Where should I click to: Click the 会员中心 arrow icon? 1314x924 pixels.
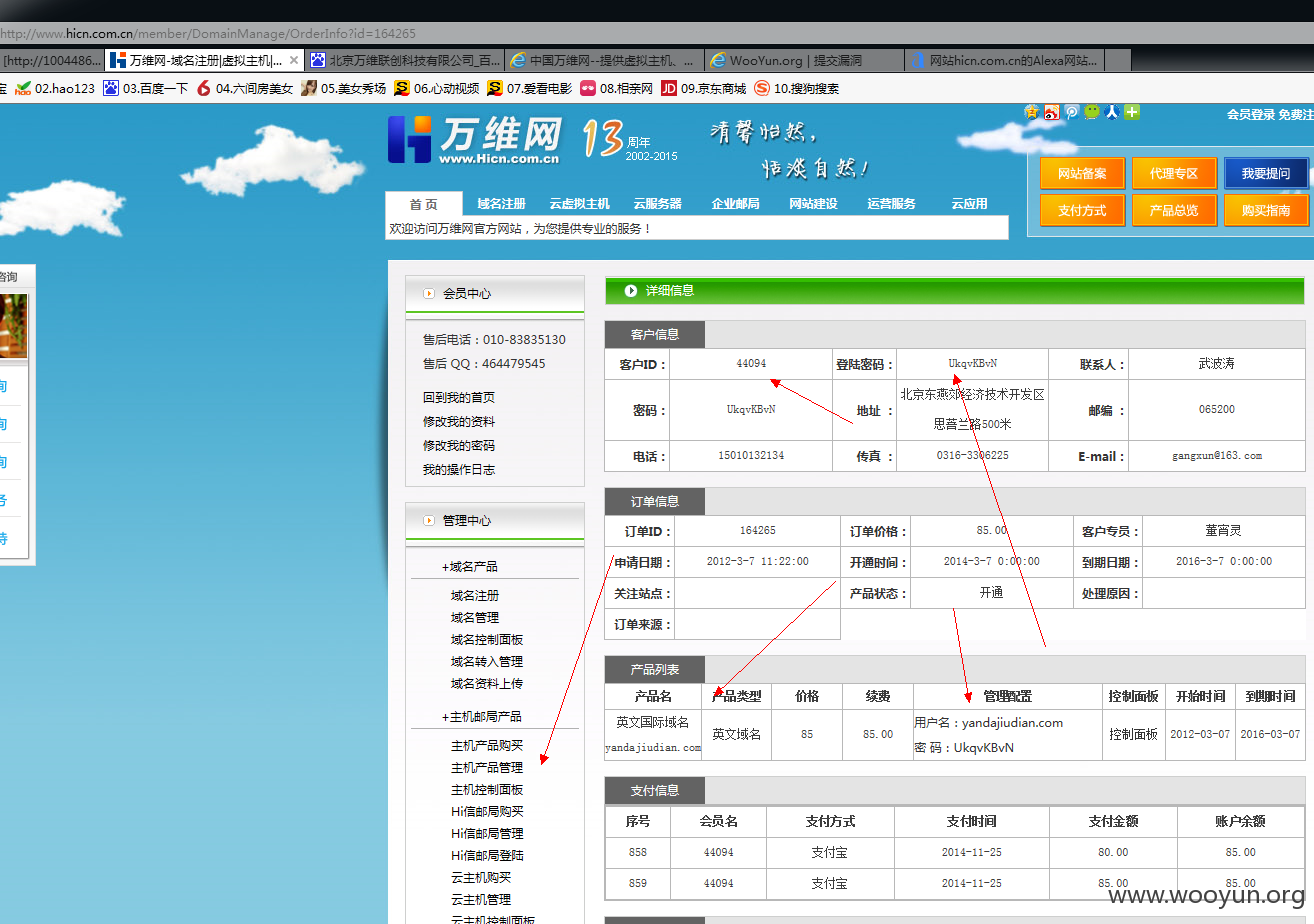coord(429,294)
